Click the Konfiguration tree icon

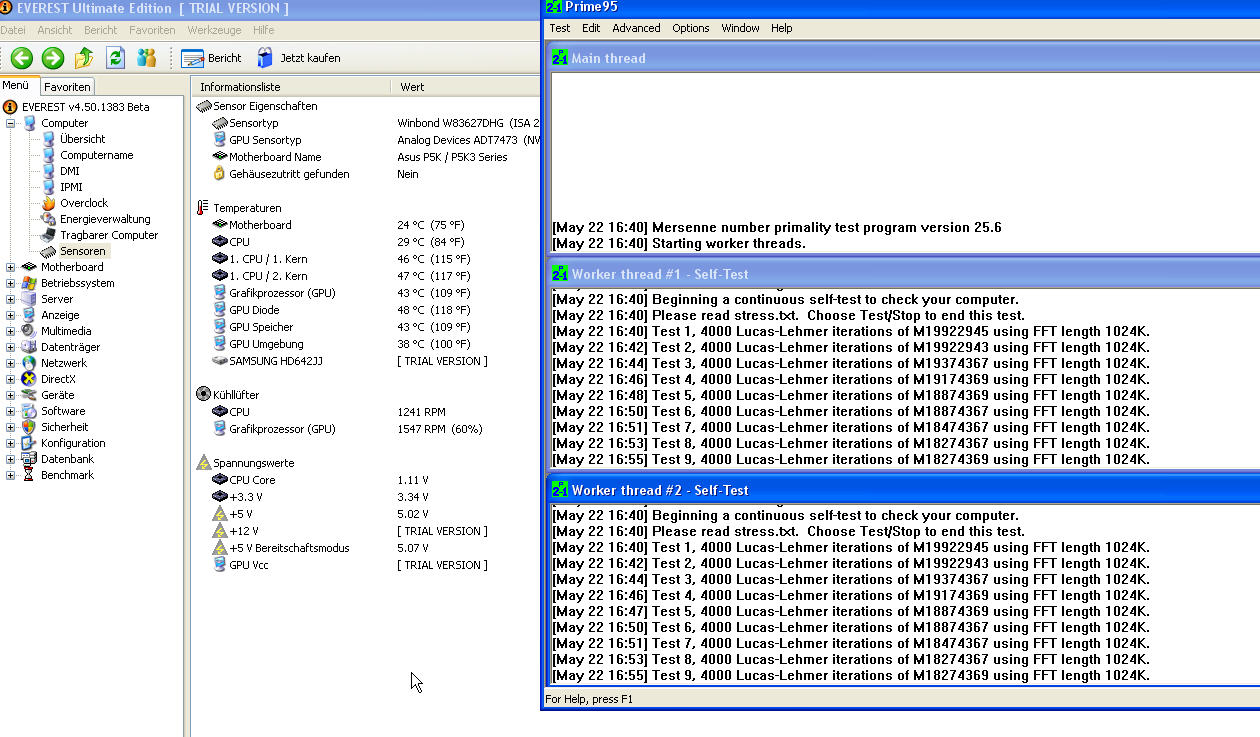tap(29, 443)
